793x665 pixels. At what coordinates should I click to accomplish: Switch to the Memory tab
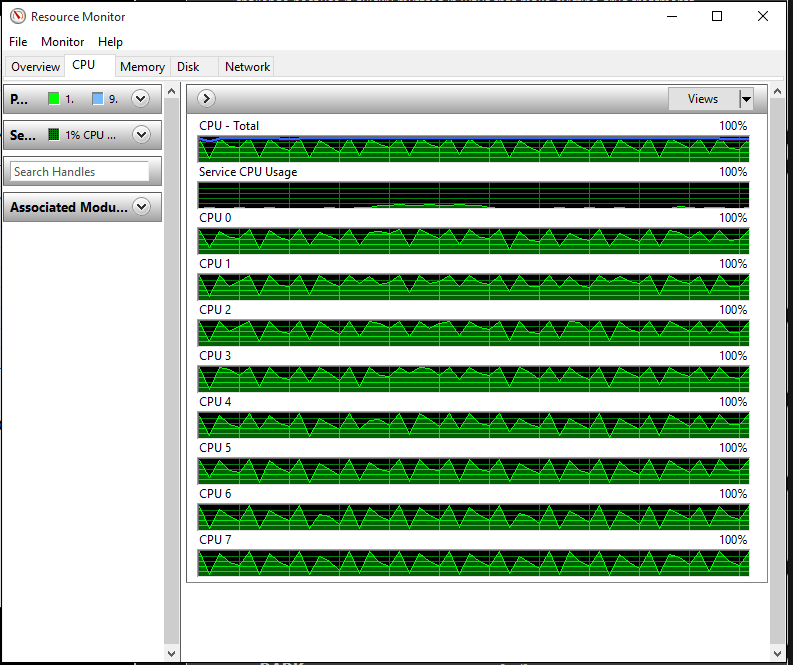coord(143,67)
